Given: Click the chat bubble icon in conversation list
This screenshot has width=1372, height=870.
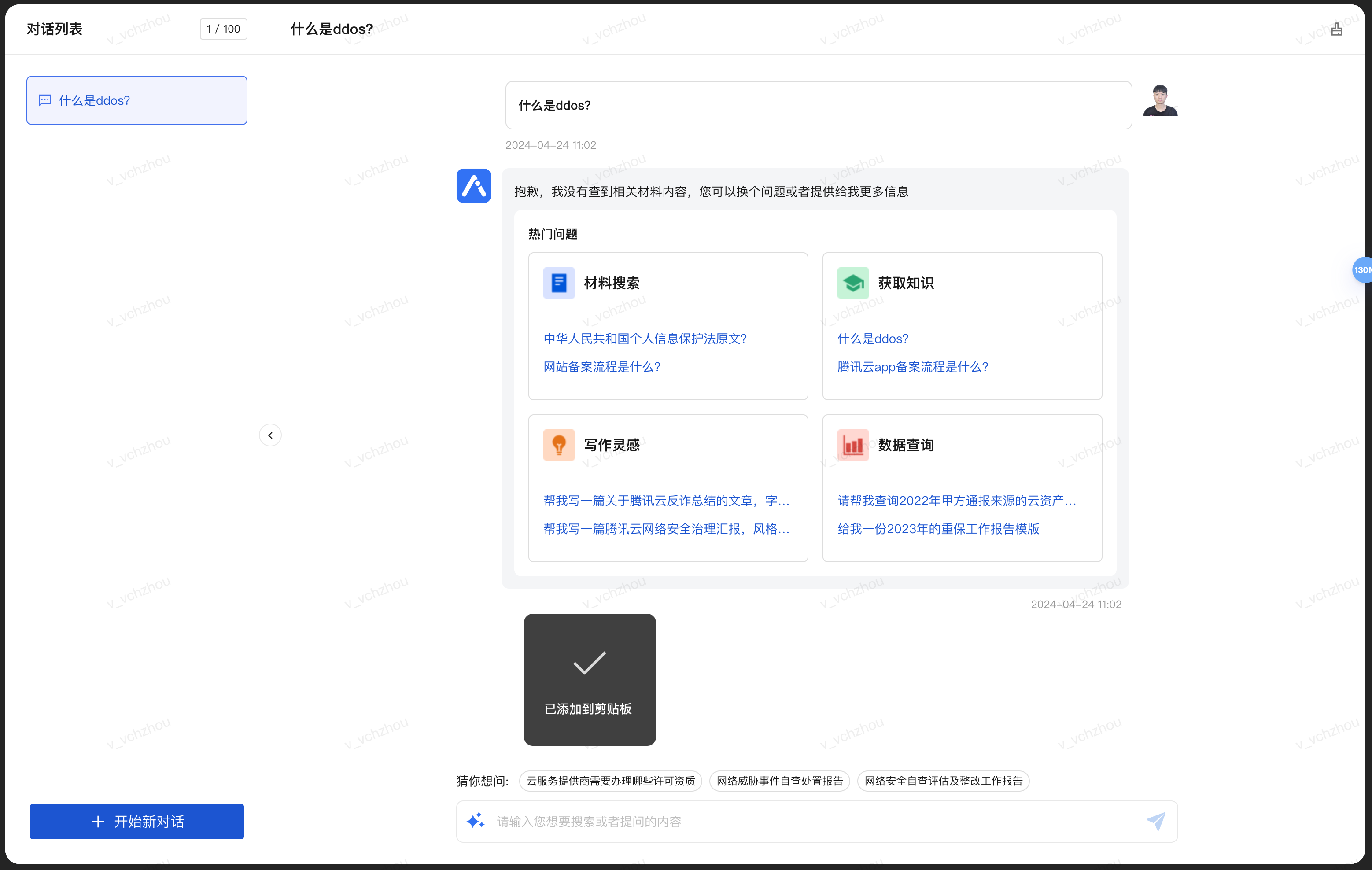Looking at the screenshot, I should [45, 100].
